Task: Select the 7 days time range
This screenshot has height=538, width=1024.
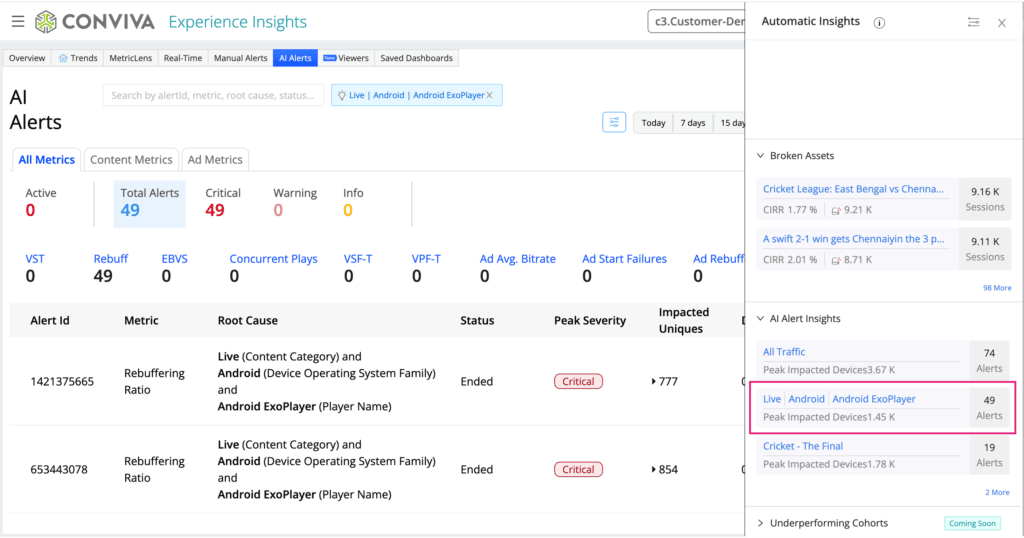Action: click(693, 123)
